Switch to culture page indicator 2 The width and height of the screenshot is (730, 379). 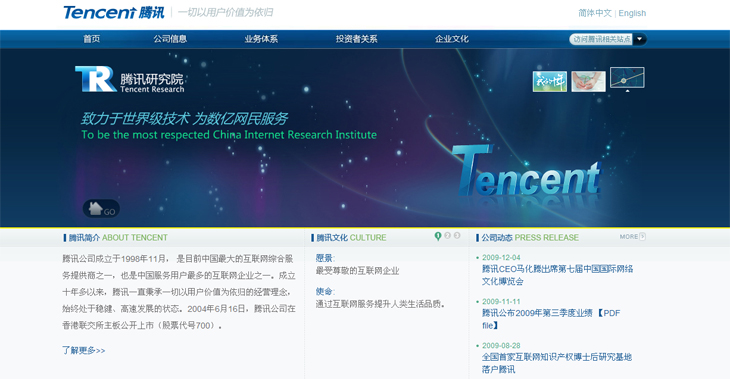coord(447,236)
